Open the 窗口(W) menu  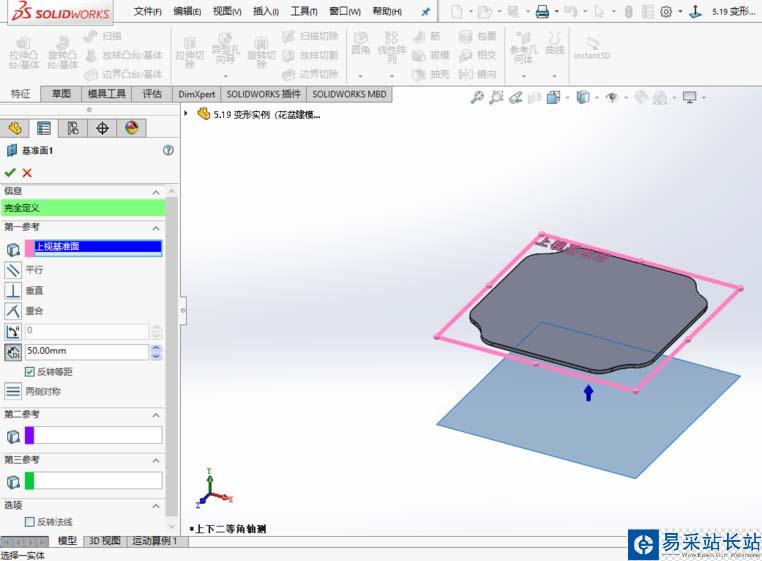point(345,11)
